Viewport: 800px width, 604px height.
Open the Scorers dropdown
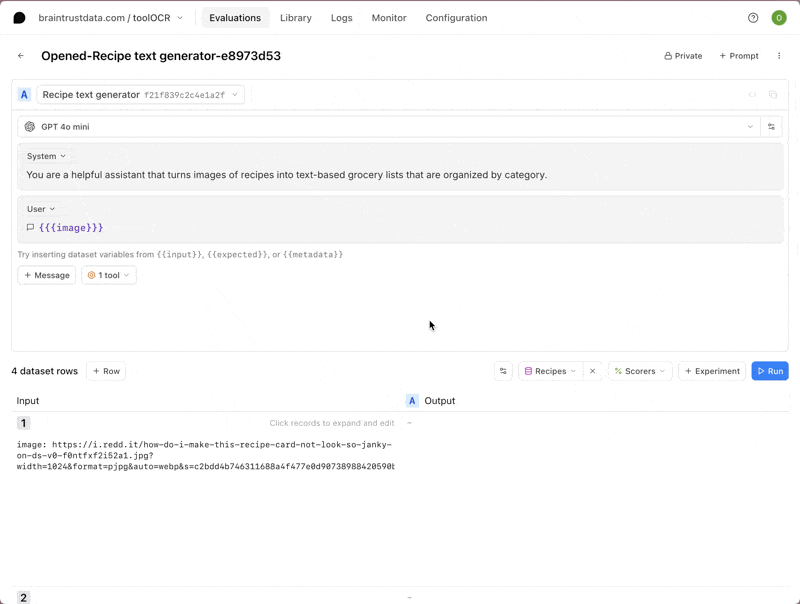pos(639,371)
